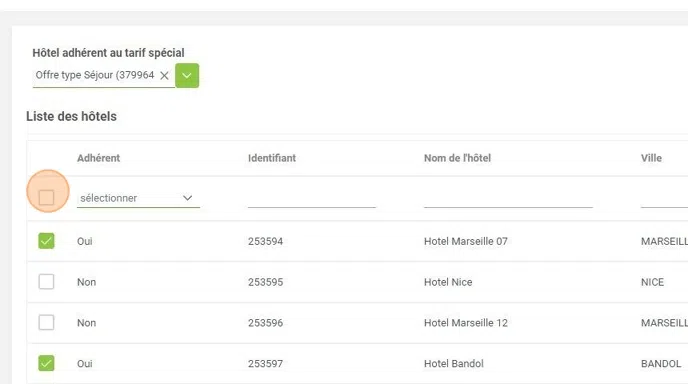Check the Hotel Marseille 12 checkbox
The width and height of the screenshot is (688, 384).
pyautogui.click(x=47, y=323)
